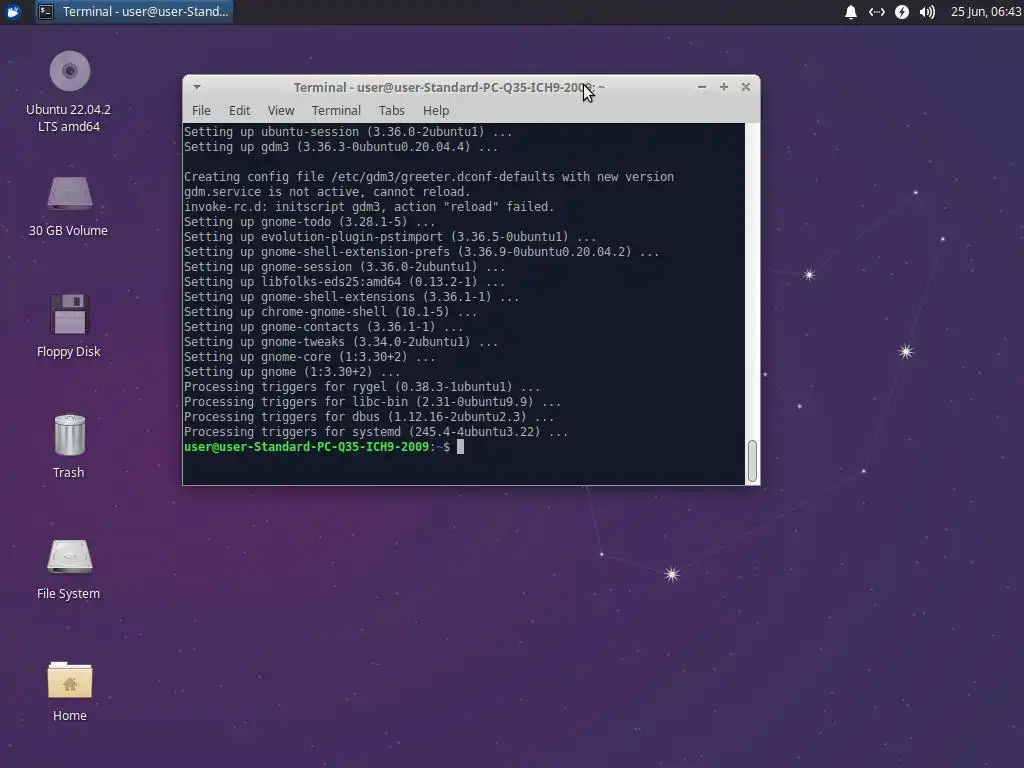Click the 'Setting up gnome-core' line
1024x768 pixels.
click(309, 357)
